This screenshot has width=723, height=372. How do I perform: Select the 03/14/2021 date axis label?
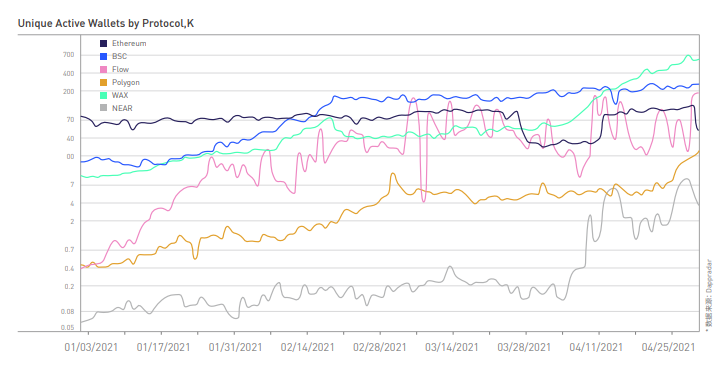coord(452,347)
